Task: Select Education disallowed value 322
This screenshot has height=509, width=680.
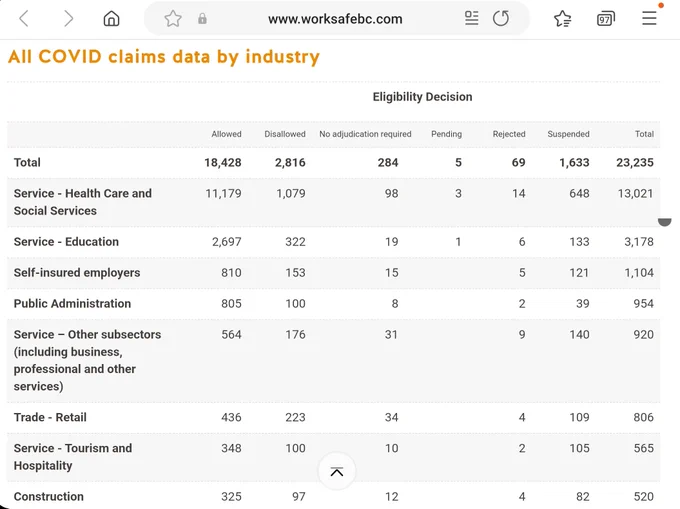Action: point(295,241)
